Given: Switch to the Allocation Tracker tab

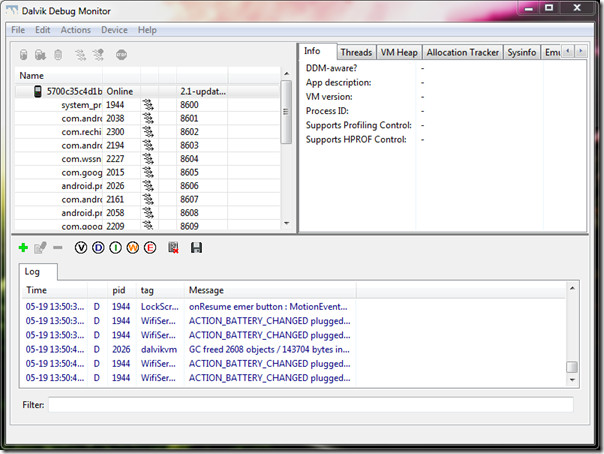Looking at the screenshot, I should tap(463, 52).
